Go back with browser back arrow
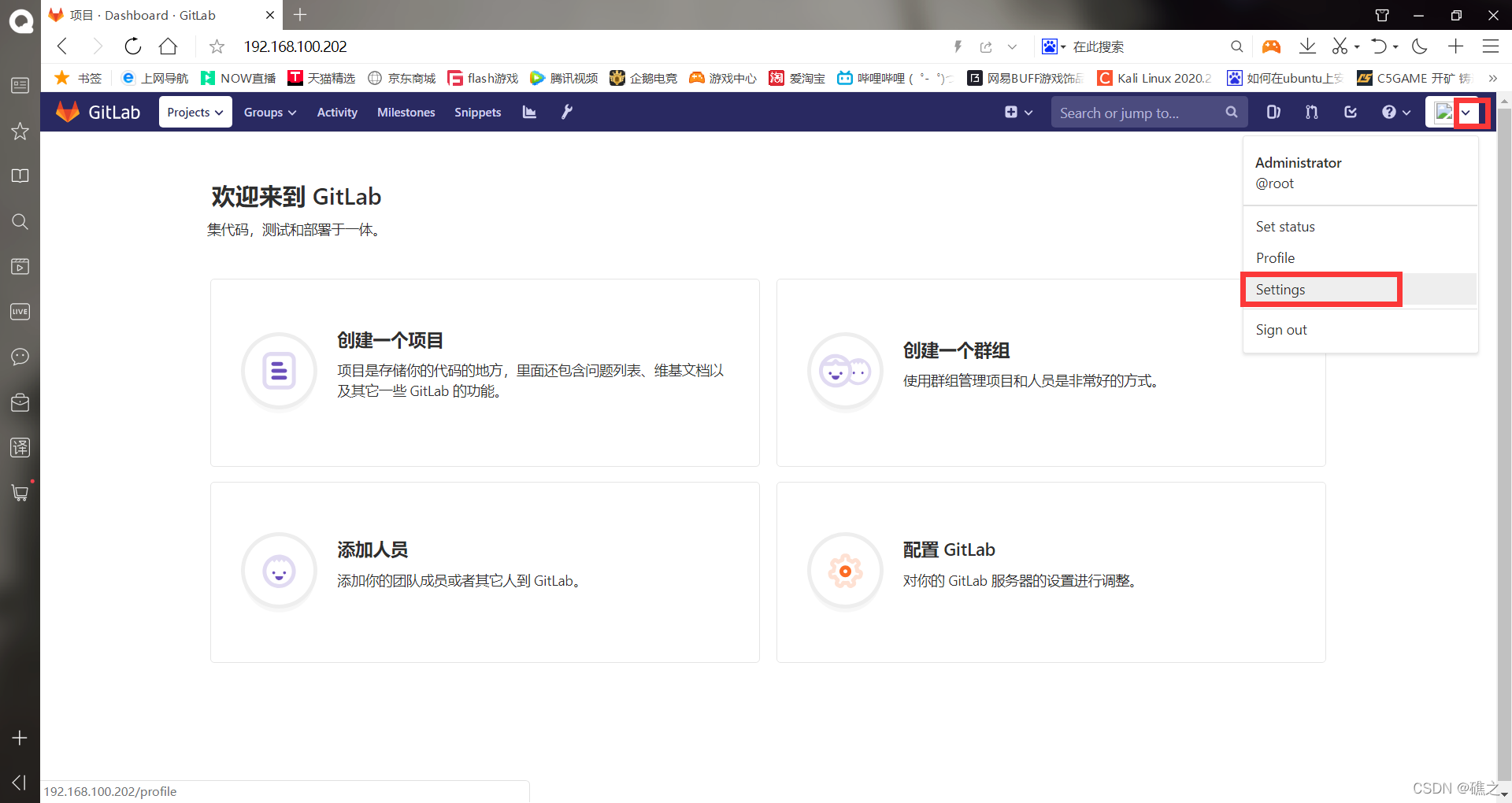 tap(63, 46)
